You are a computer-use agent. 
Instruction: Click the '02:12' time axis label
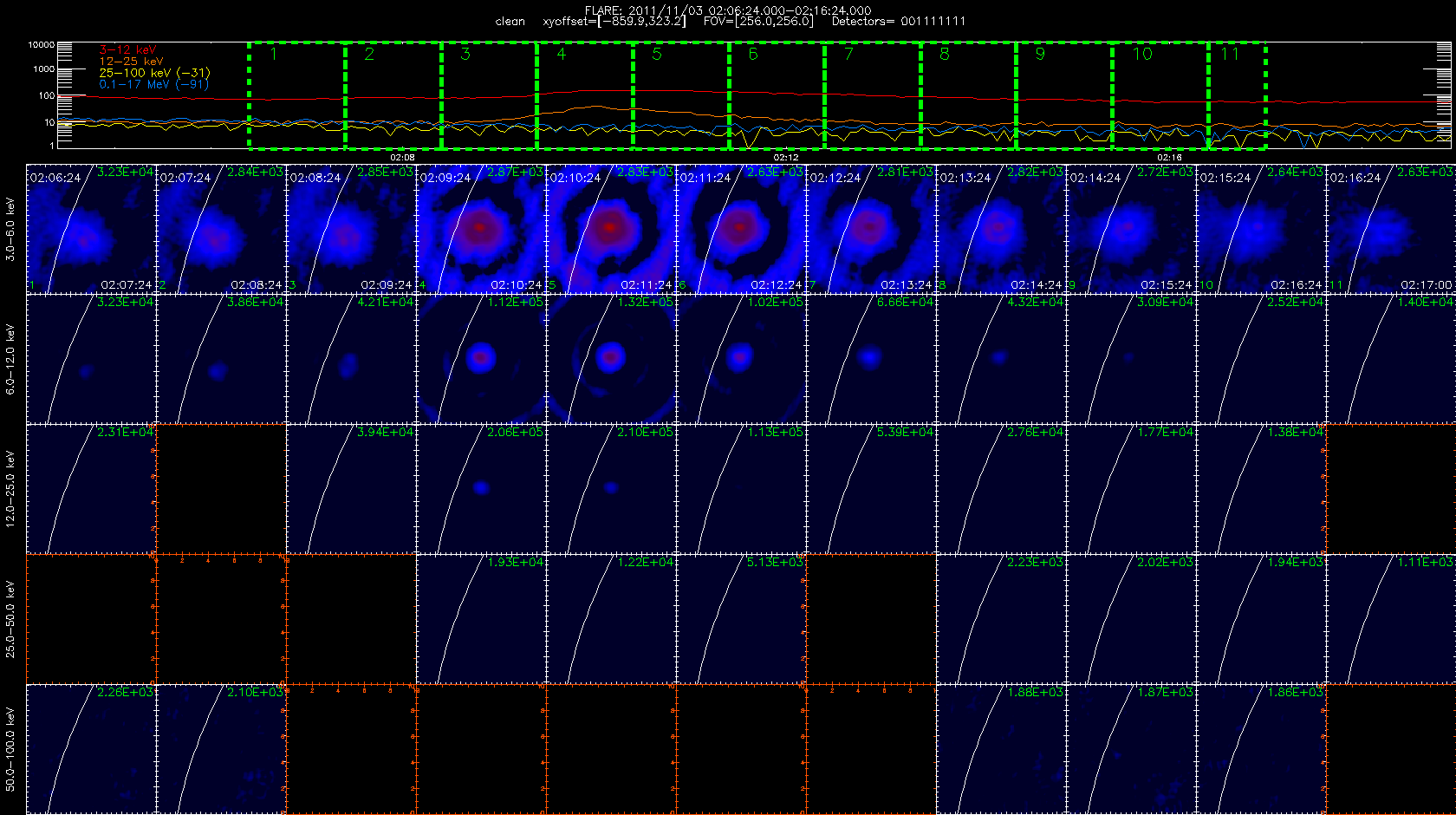(x=786, y=157)
